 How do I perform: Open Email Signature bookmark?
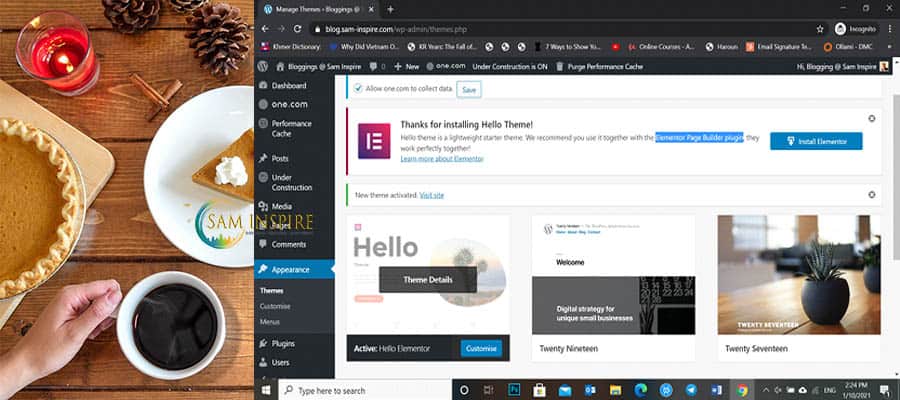click(779, 47)
